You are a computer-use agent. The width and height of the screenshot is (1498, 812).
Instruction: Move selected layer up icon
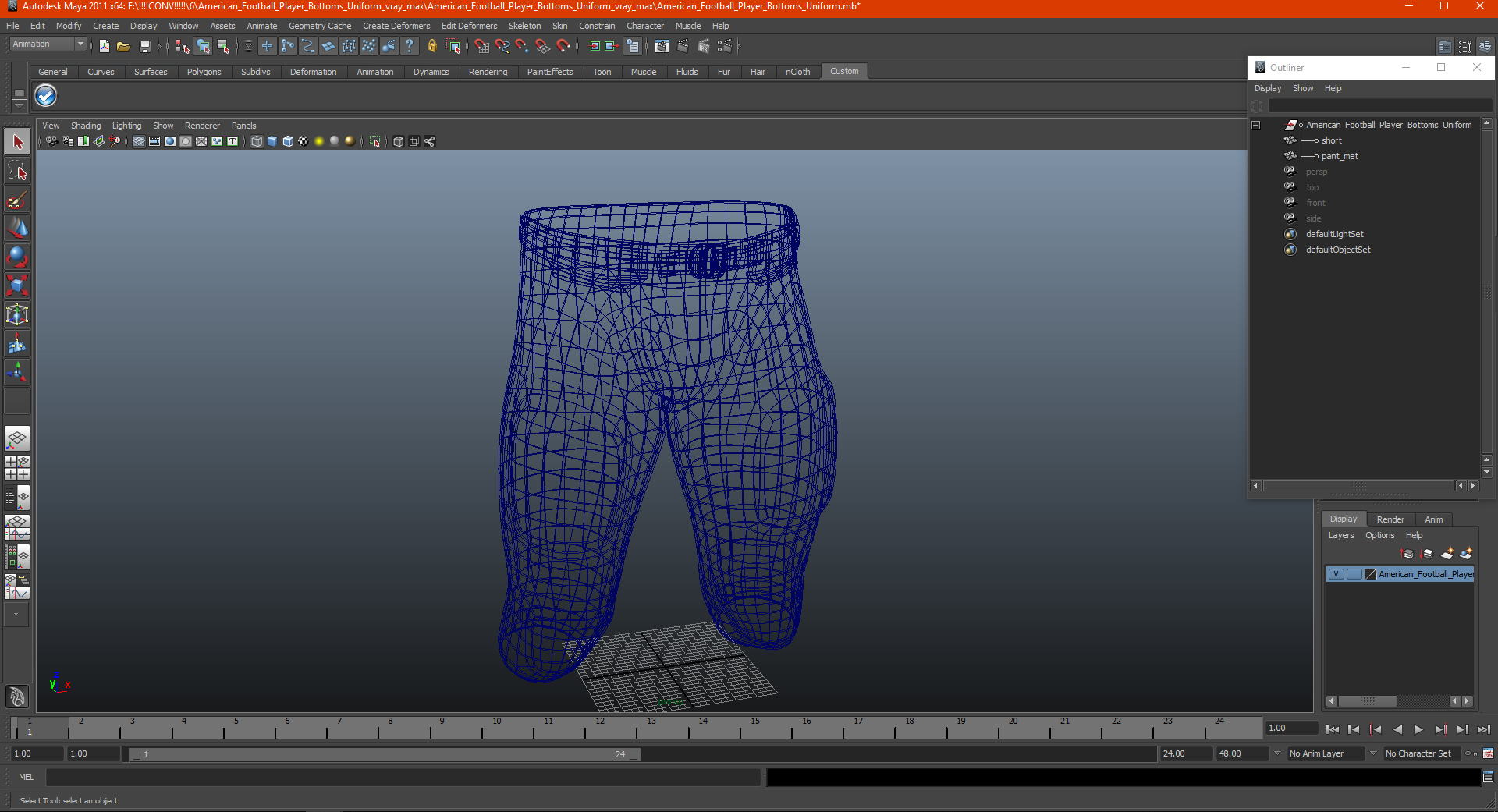[x=1407, y=554]
